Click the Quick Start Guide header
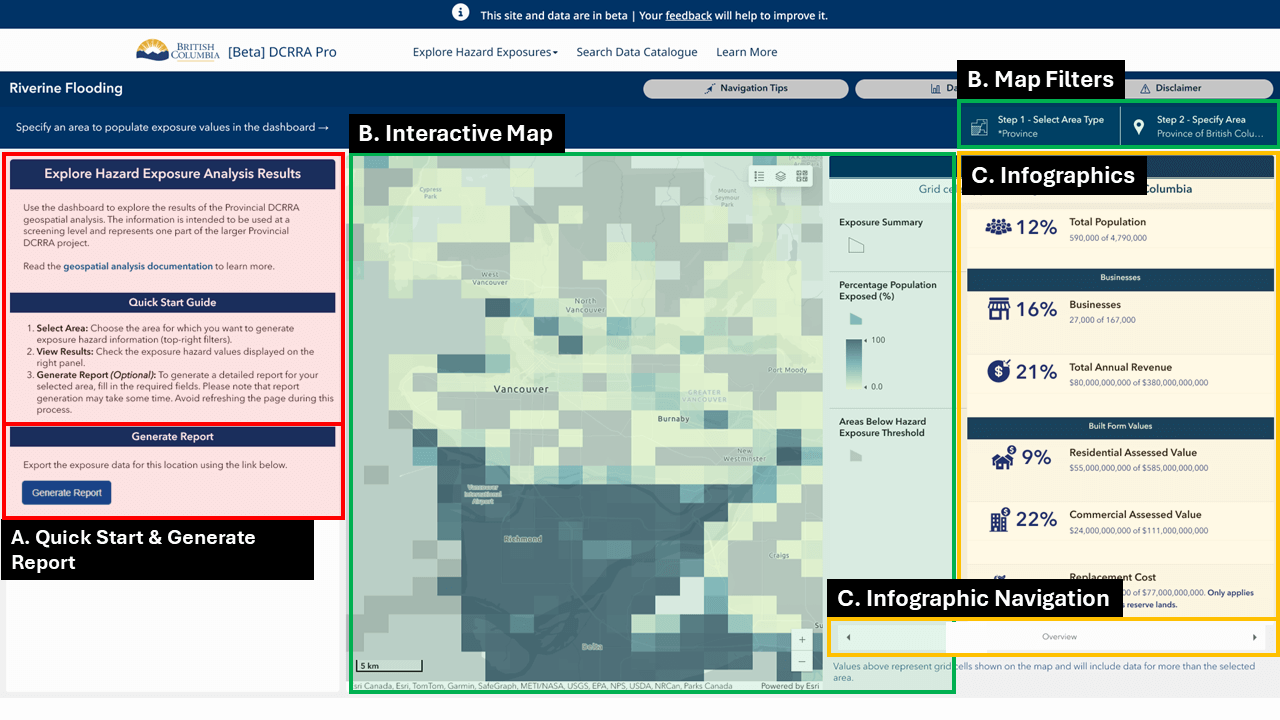 pyautogui.click(x=172, y=303)
